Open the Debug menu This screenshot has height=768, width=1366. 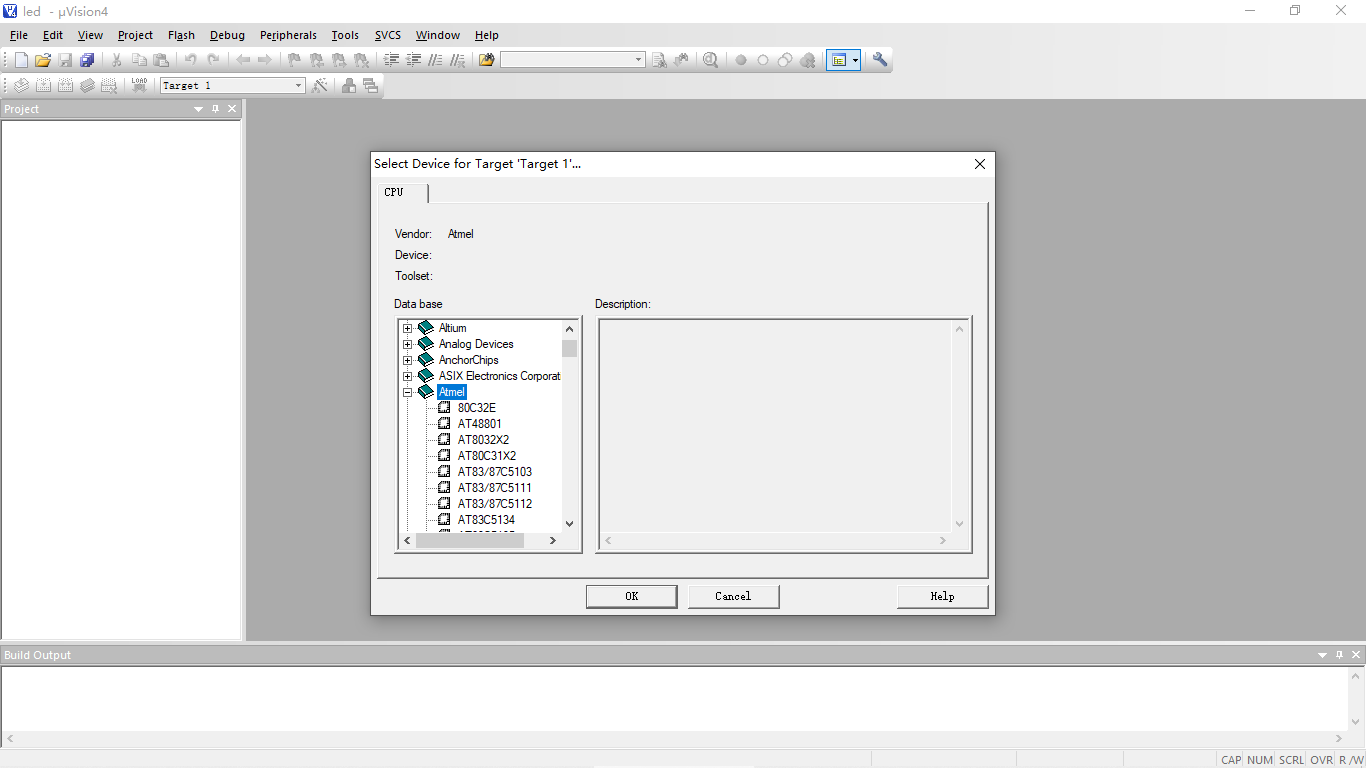[x=227, y=35]
